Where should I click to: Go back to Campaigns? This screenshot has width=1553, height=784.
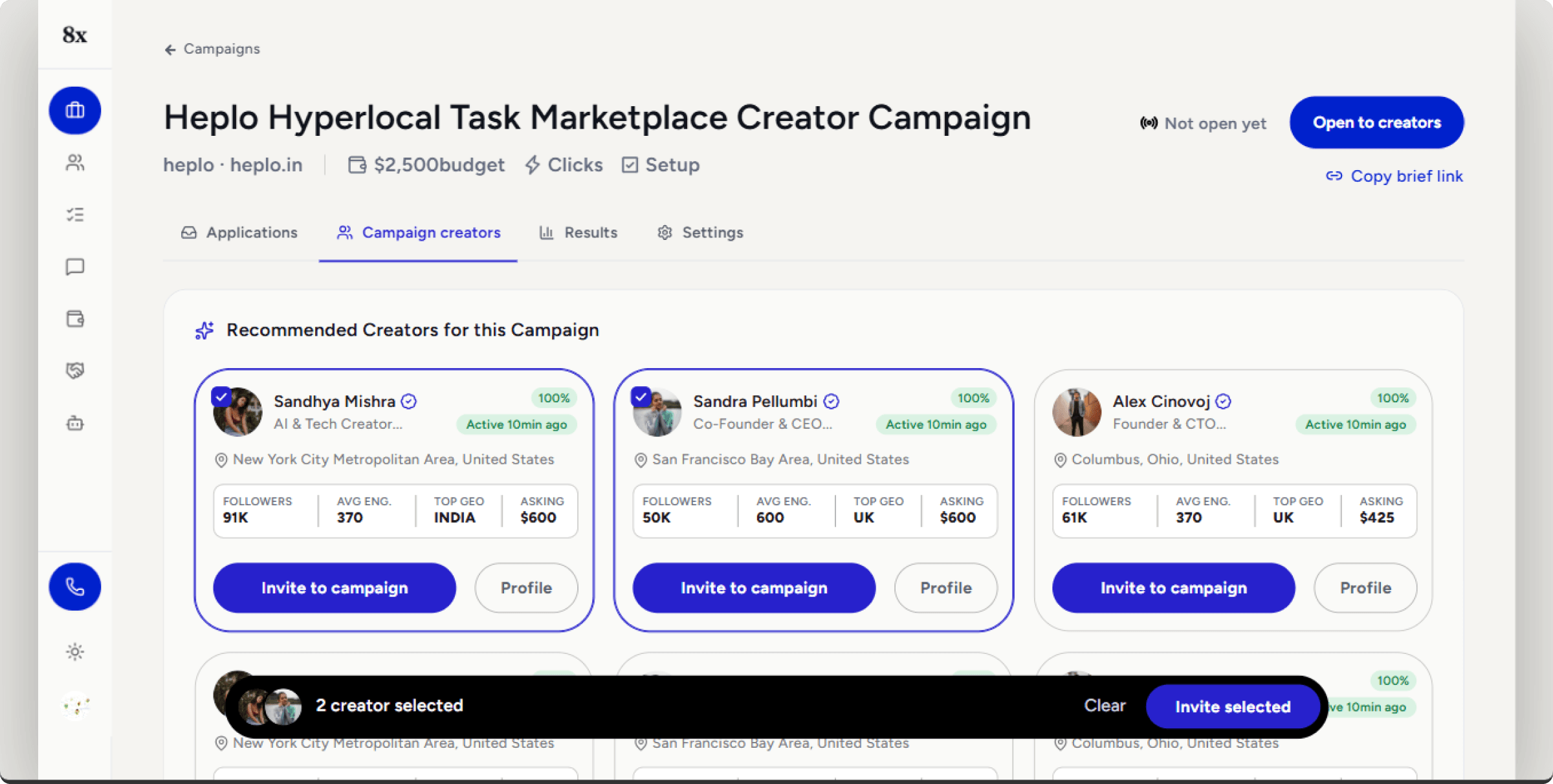(212, 49)
